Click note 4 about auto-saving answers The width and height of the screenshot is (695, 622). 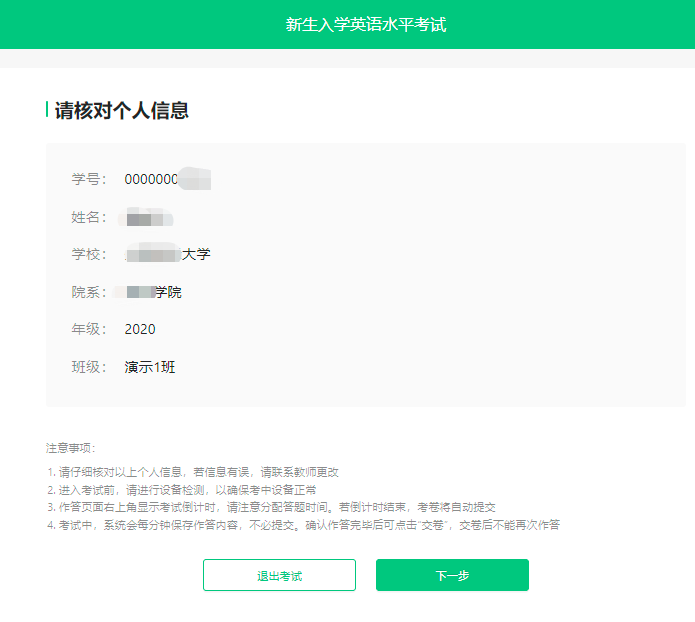coord(302,525)
